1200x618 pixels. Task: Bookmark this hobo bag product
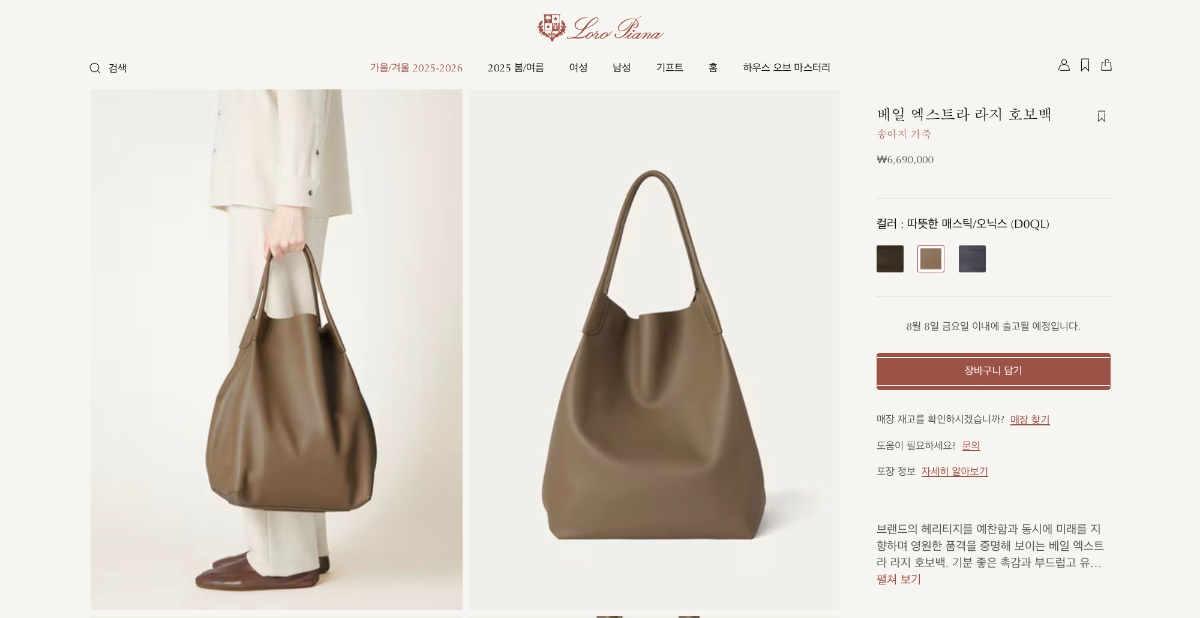pos(1101,116)
